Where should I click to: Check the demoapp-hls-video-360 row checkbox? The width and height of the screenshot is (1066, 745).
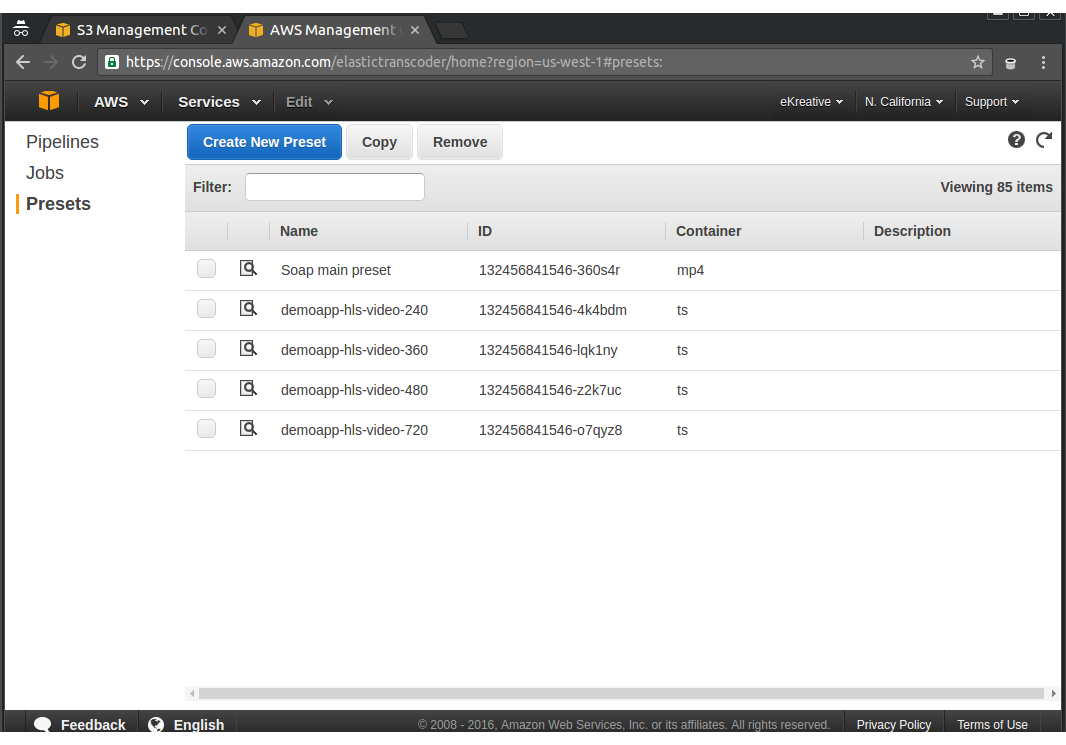coord(206,349)
